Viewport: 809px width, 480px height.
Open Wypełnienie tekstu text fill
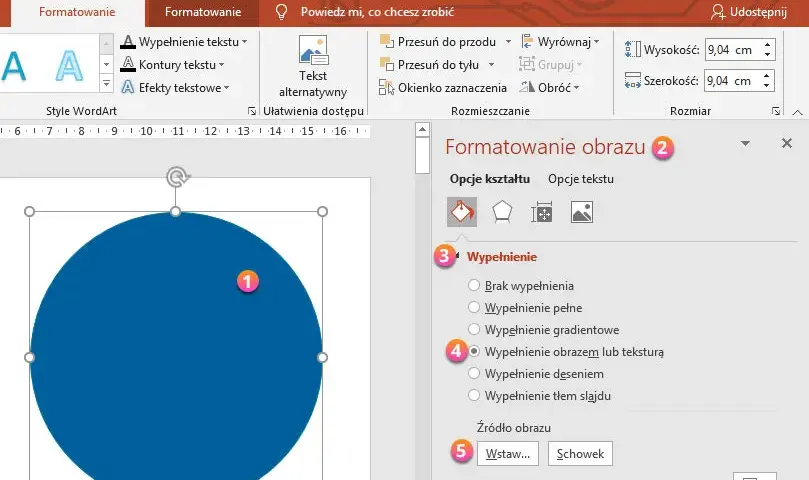click(183, 42)
